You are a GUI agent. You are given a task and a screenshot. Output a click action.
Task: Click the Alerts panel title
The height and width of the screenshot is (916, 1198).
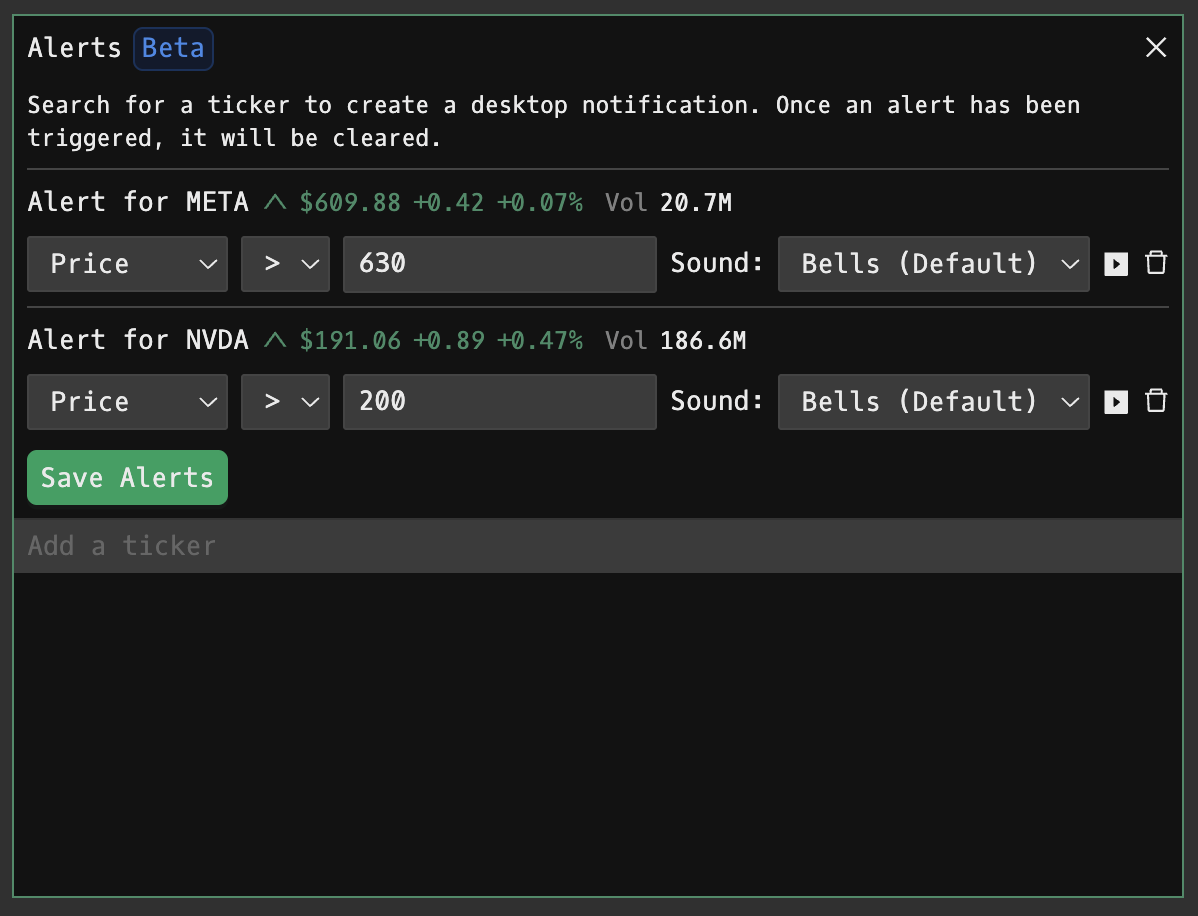coord(75,48)
